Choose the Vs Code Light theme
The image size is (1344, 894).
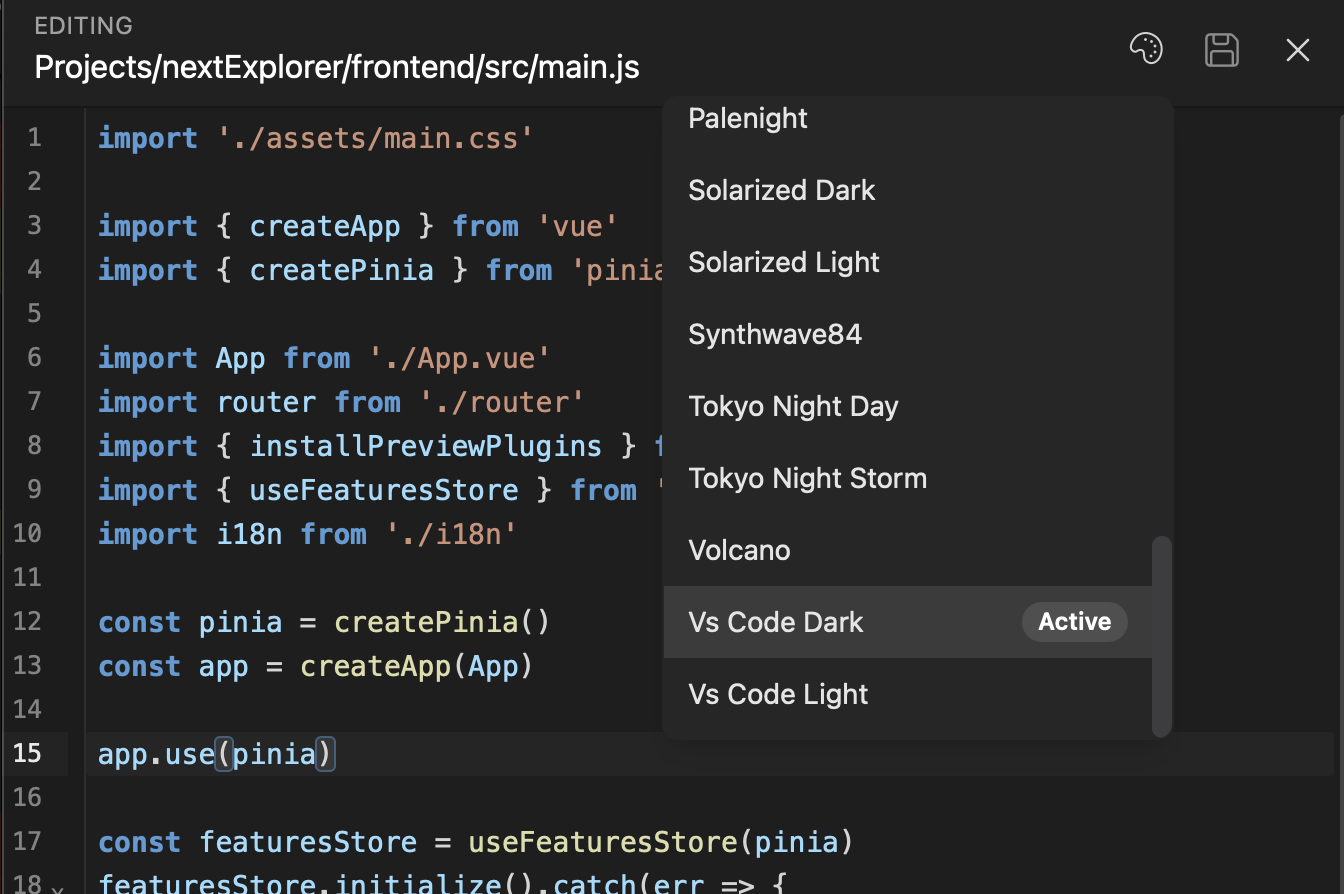(908, 694)
